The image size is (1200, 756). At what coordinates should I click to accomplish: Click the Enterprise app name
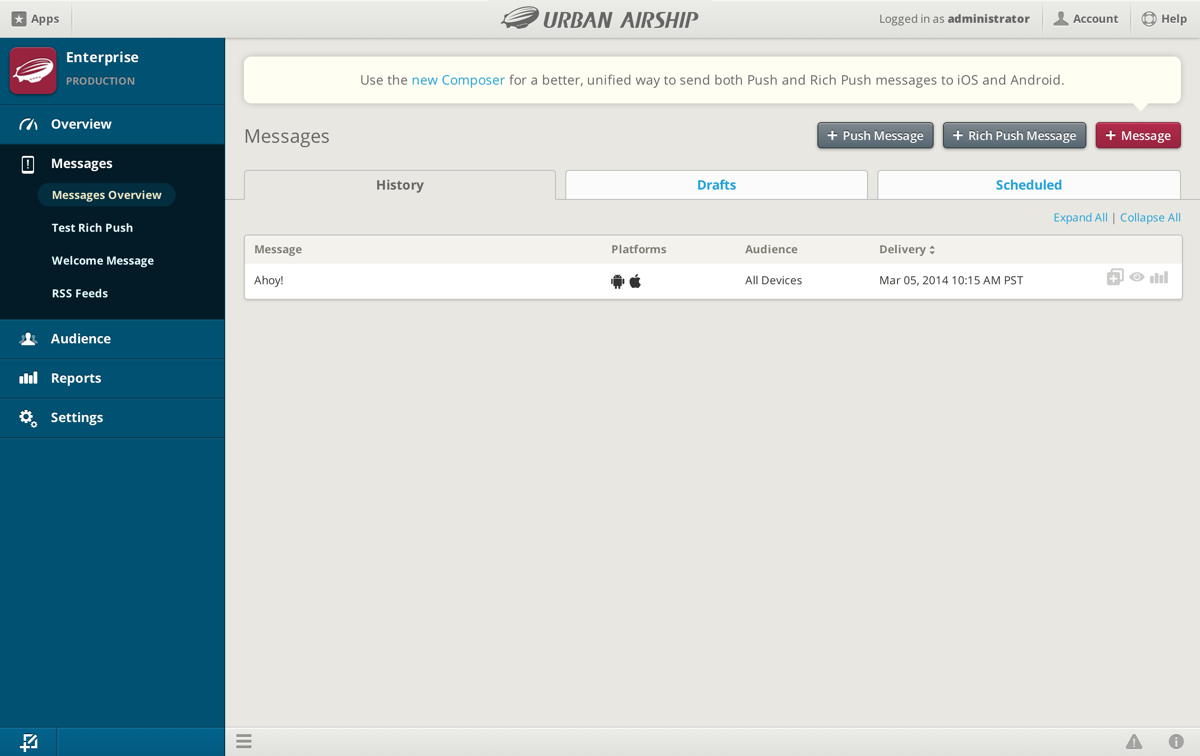tap(102, 58)
